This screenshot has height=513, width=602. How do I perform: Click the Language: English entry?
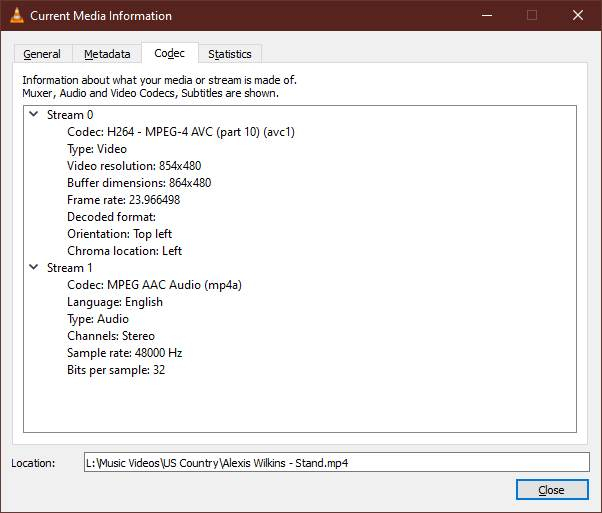click(x=114, y=302)
